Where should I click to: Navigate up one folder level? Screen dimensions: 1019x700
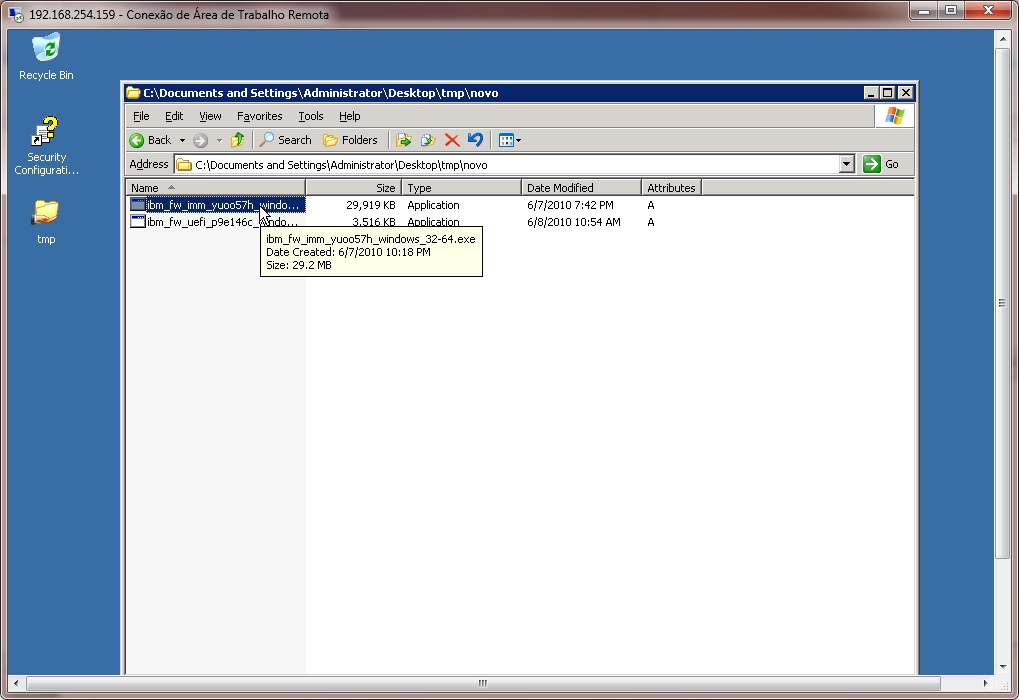click(x=237, y=139)
